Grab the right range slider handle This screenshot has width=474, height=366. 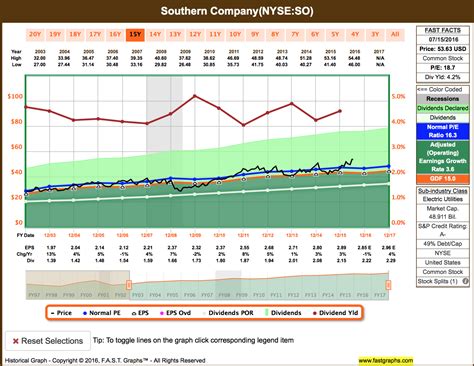click(x=388, y=285)
